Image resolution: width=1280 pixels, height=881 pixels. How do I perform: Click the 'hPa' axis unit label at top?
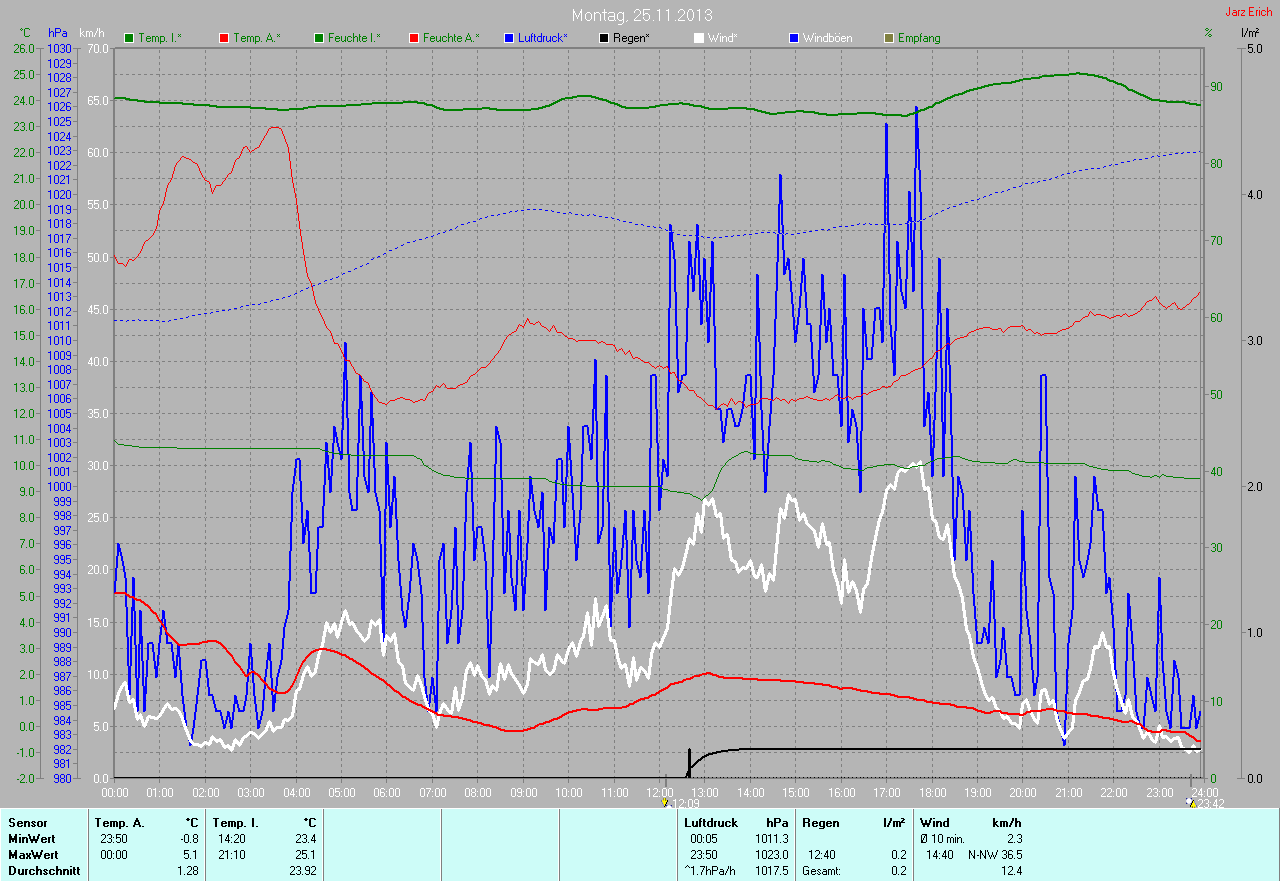tap(57, 33)
